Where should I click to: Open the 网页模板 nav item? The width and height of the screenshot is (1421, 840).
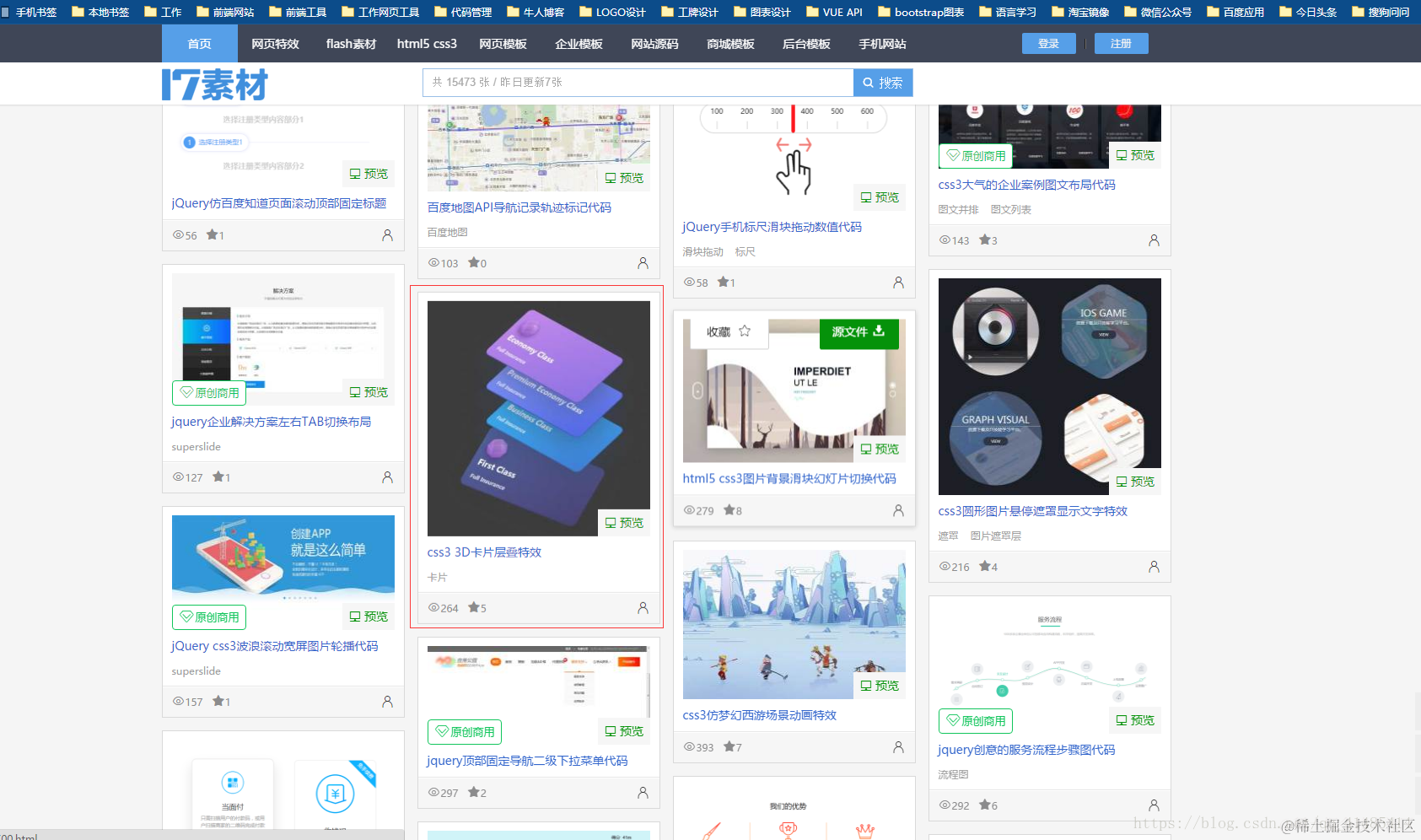503,44
